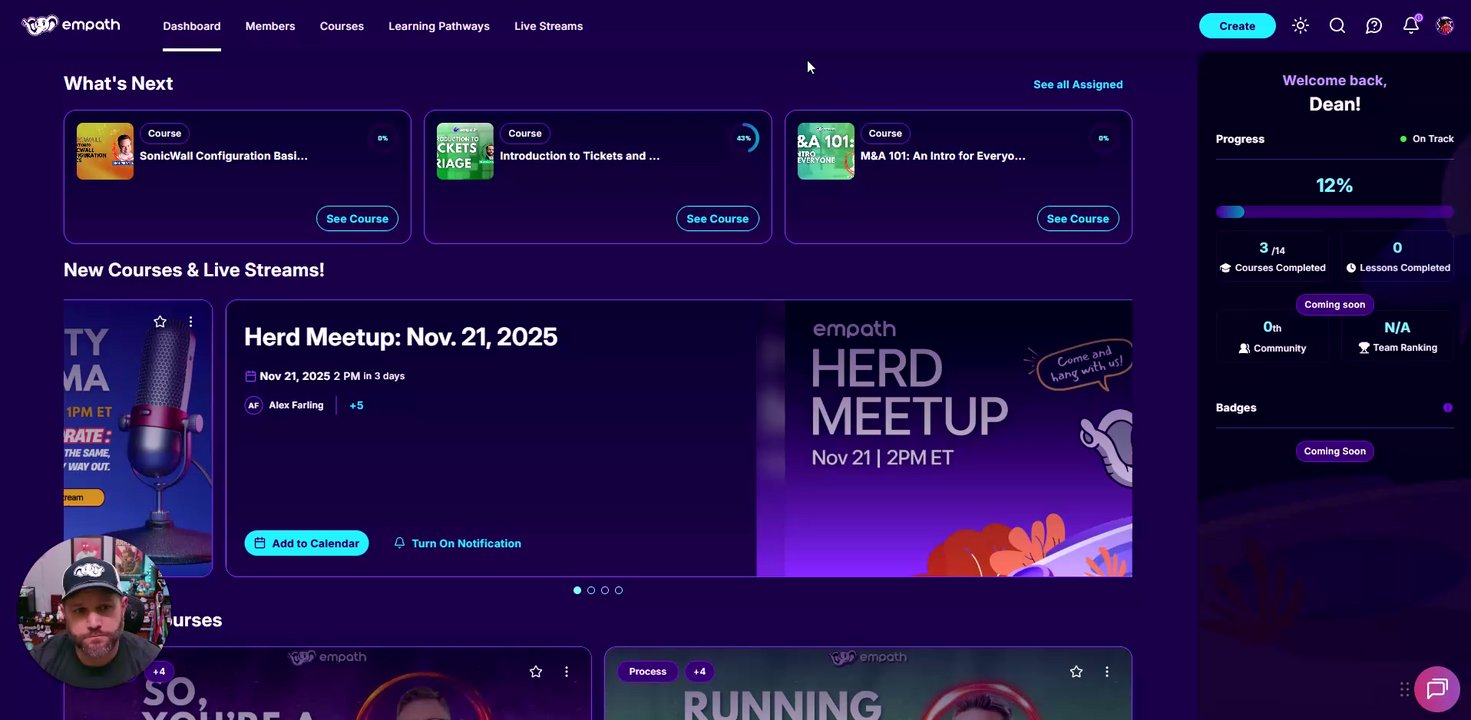1471x720 pixels.
Task: Open SonicWall course thumbnail
Action: tap(105, 151)
